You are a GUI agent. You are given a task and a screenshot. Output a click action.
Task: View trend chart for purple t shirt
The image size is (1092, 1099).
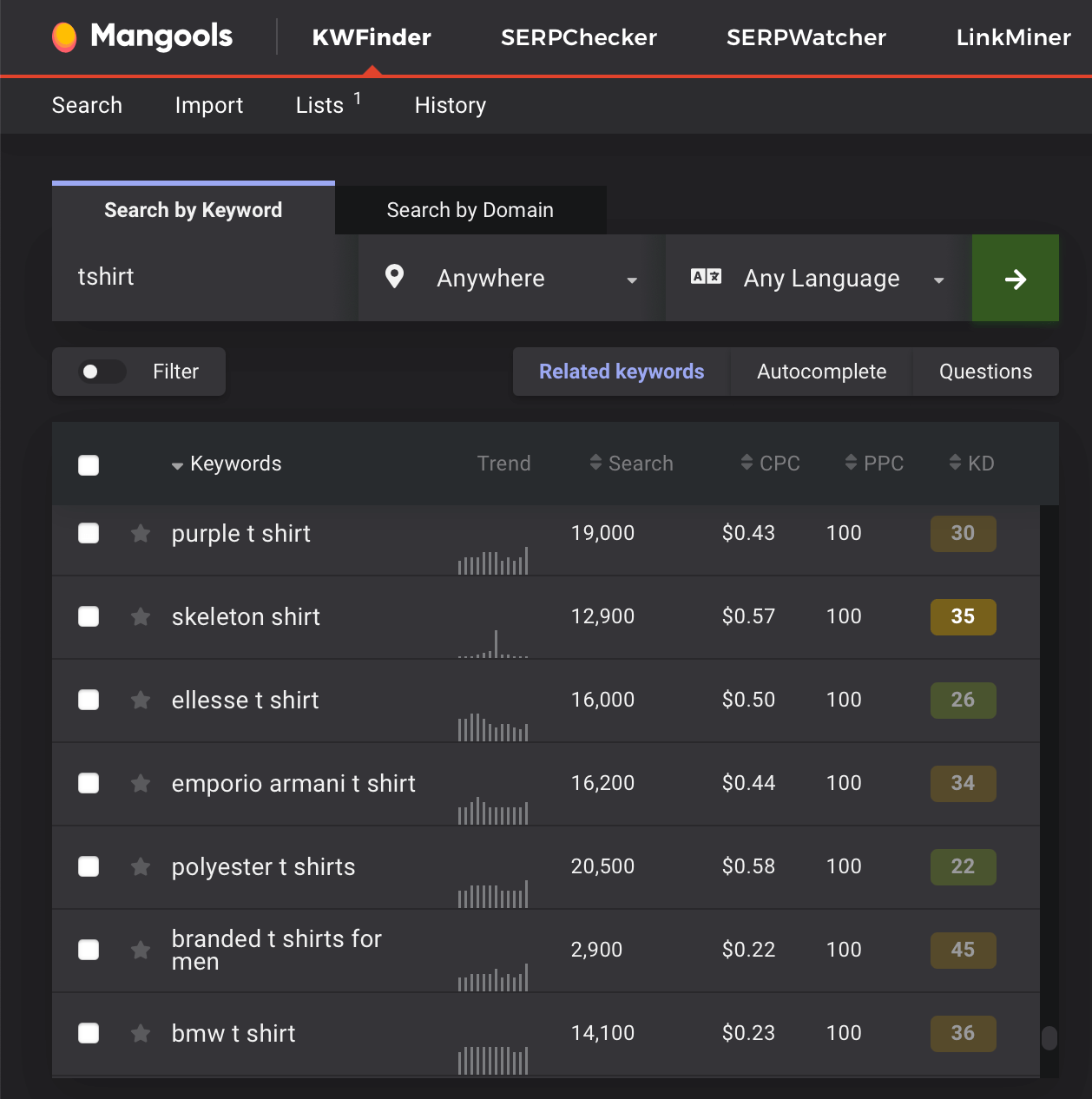[x=493, y=561]
